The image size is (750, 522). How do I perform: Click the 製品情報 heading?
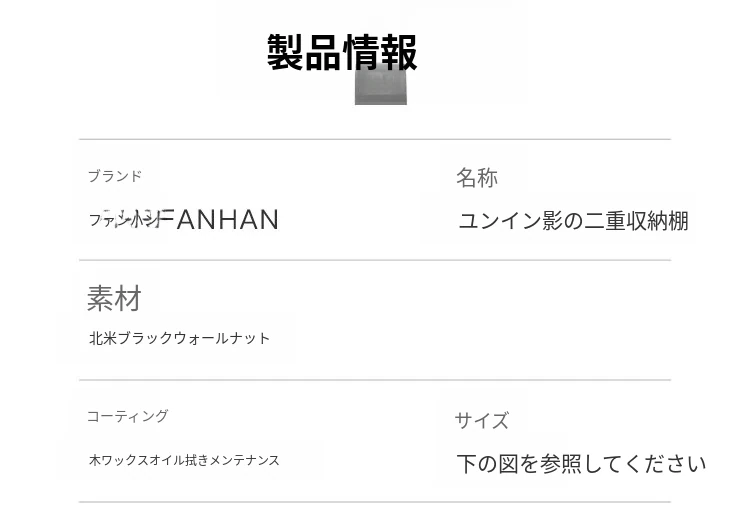(342, 52)
